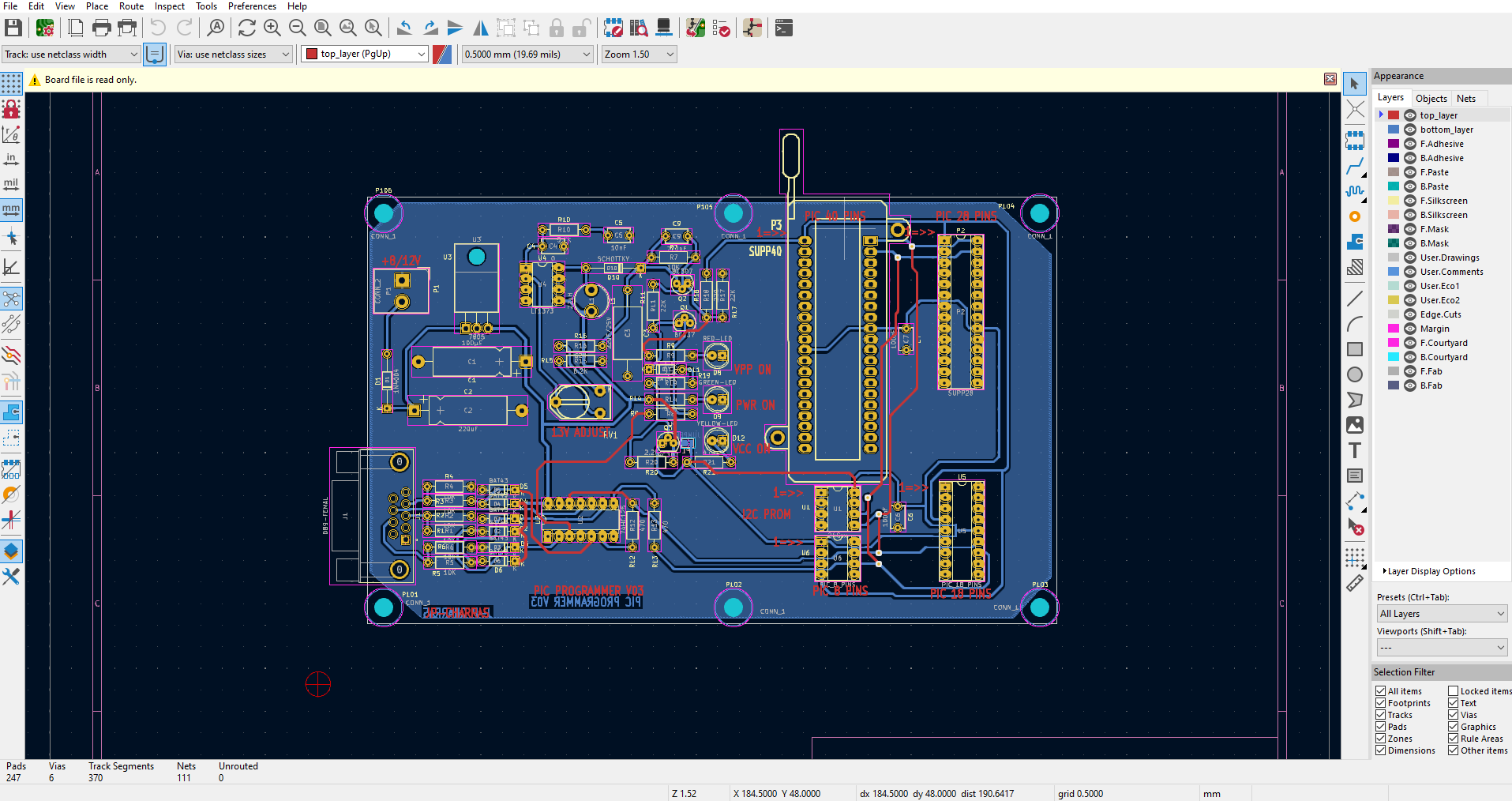The width and height of the screenshot is (1512, 801).
Task: Uncheck Tracks selection filter
Action: [1381, 715]
